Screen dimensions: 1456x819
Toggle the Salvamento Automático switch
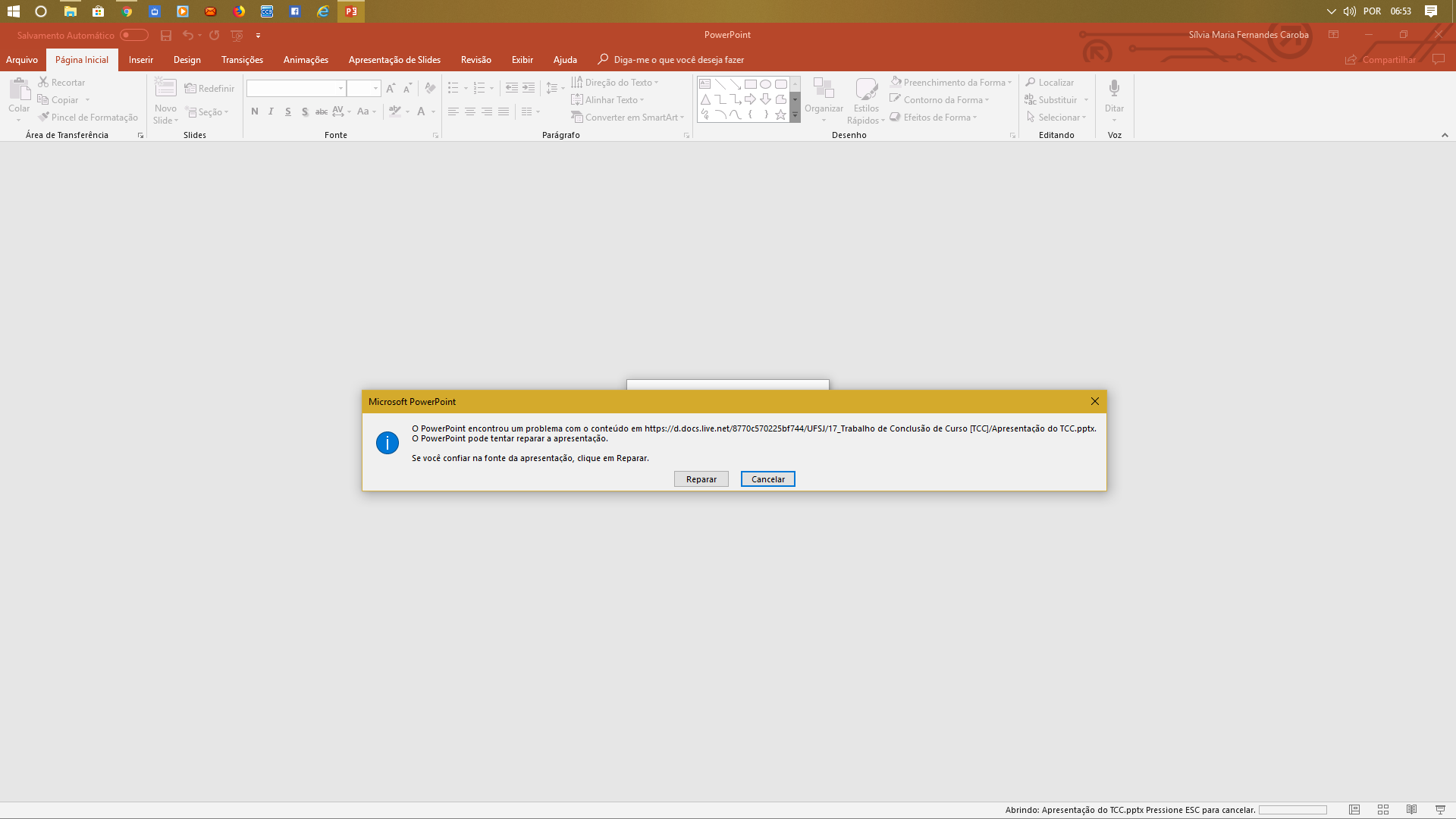tap(134, 35)
